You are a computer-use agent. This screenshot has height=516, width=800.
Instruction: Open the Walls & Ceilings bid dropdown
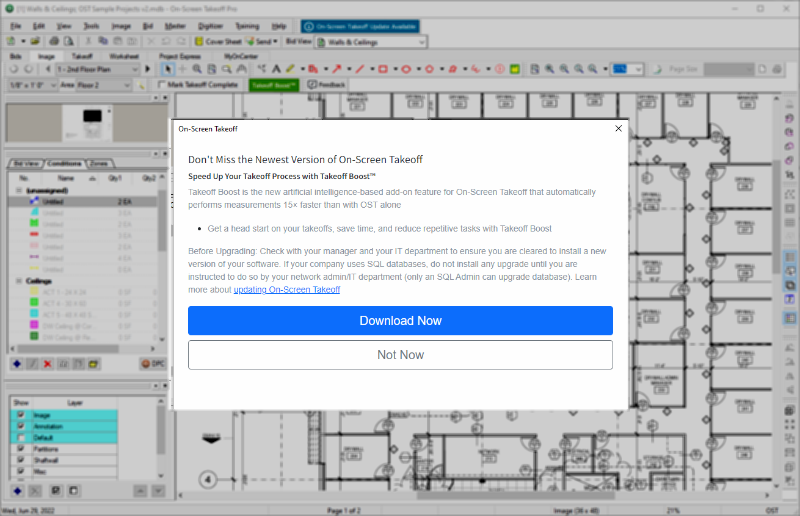(x=371, y=42)
